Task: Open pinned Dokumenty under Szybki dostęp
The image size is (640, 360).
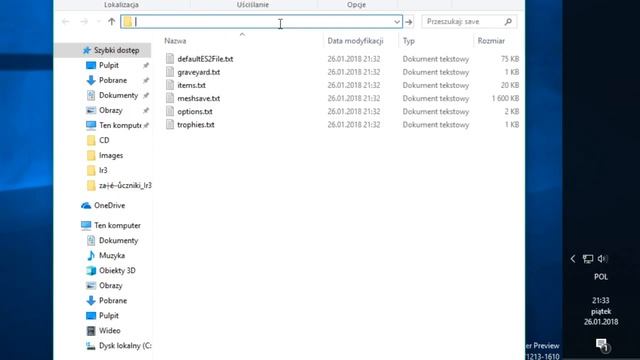Action: tap(118, 95)
